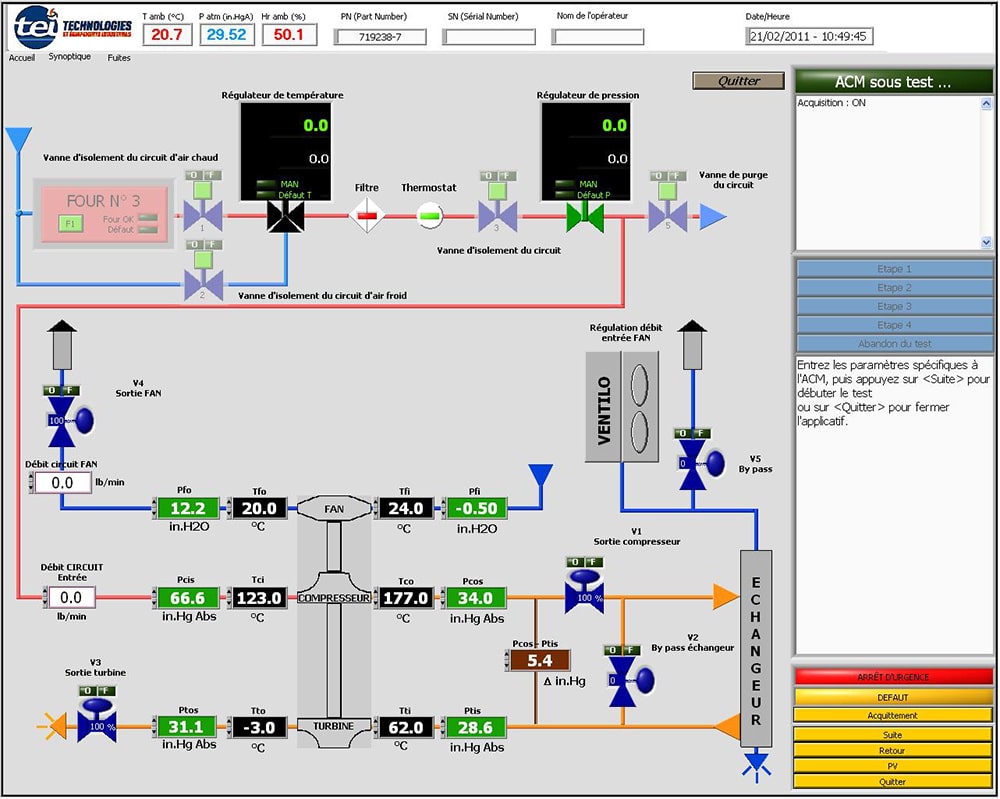The width and height of the screenshot is (1000, 799).
Task: Open the Fuites menu
Action: [119, 58]
